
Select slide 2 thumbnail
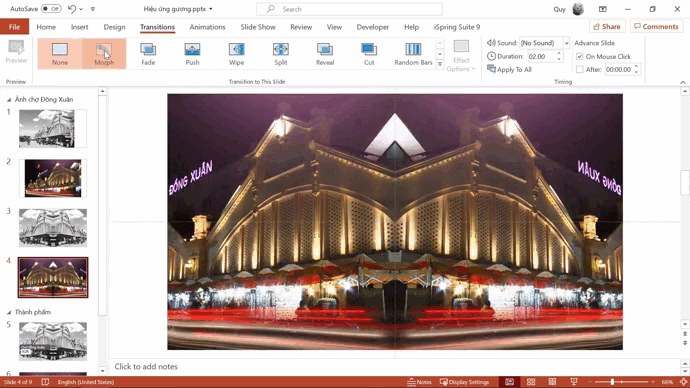point(53,178)
